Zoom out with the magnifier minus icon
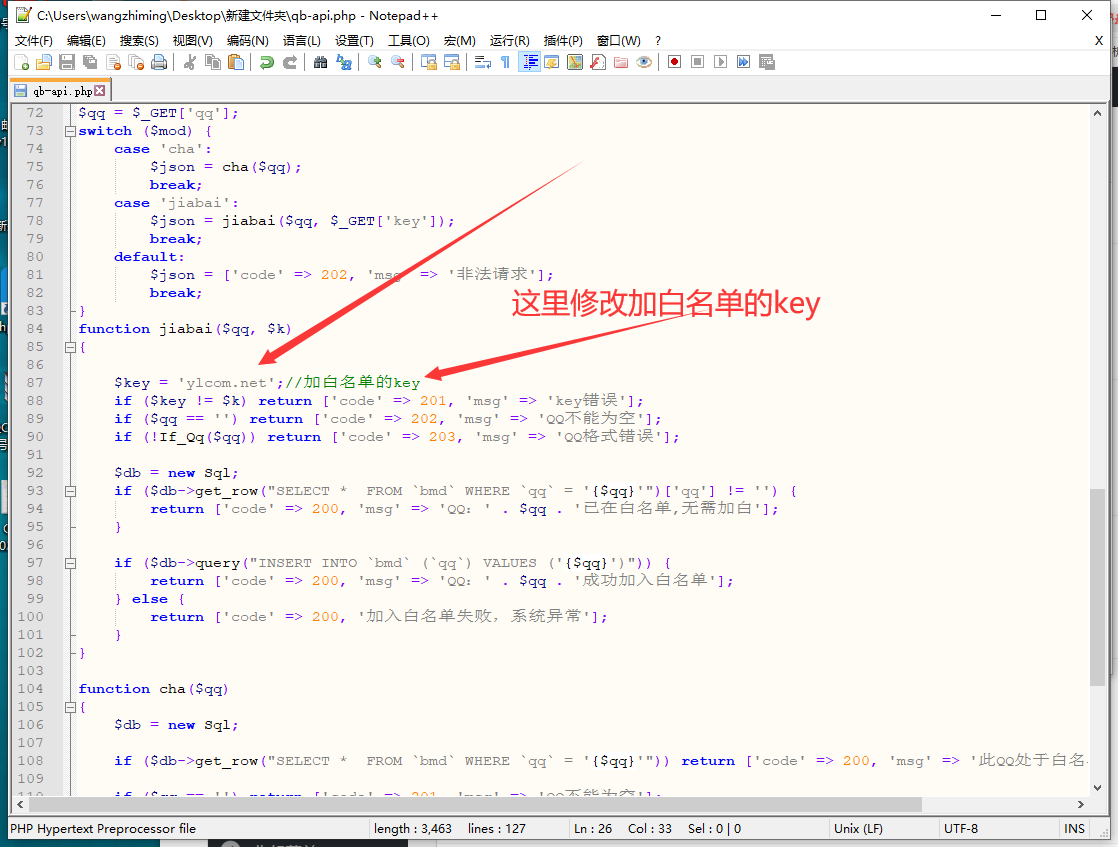 398,63
